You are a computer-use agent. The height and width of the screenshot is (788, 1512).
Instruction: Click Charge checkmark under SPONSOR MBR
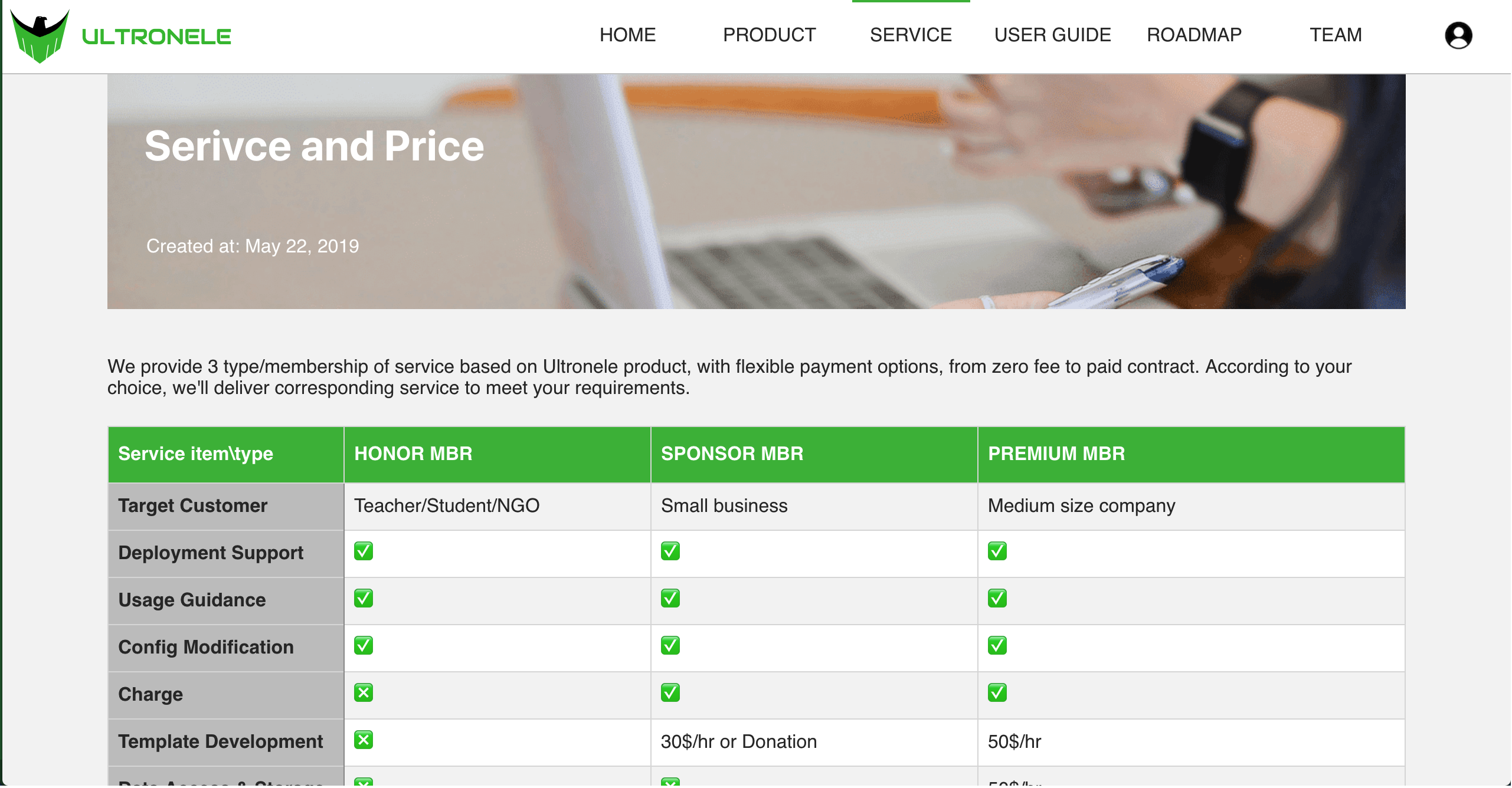coord(670,692)
